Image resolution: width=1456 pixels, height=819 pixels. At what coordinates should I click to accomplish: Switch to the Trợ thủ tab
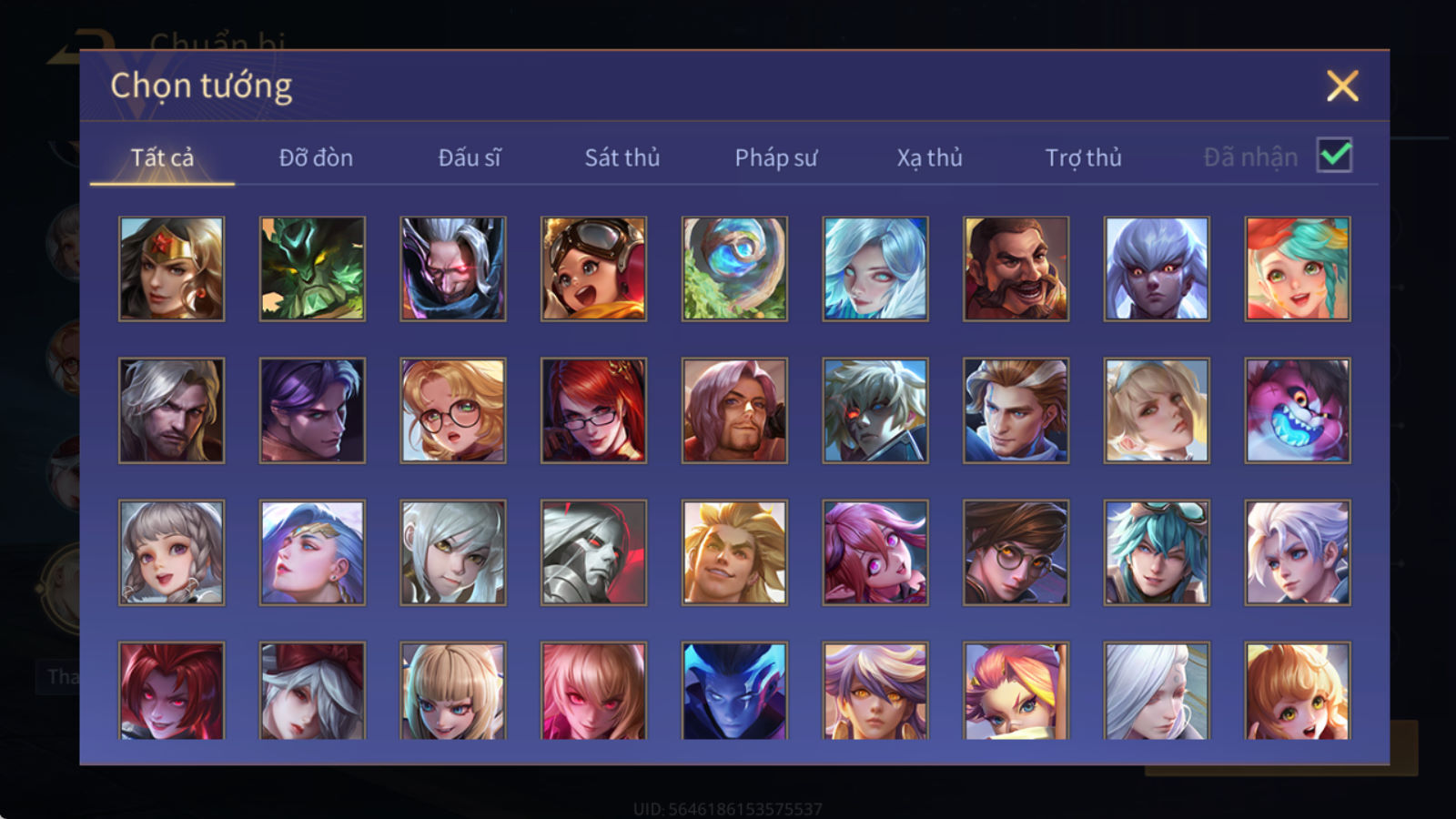click(1083, 157)
